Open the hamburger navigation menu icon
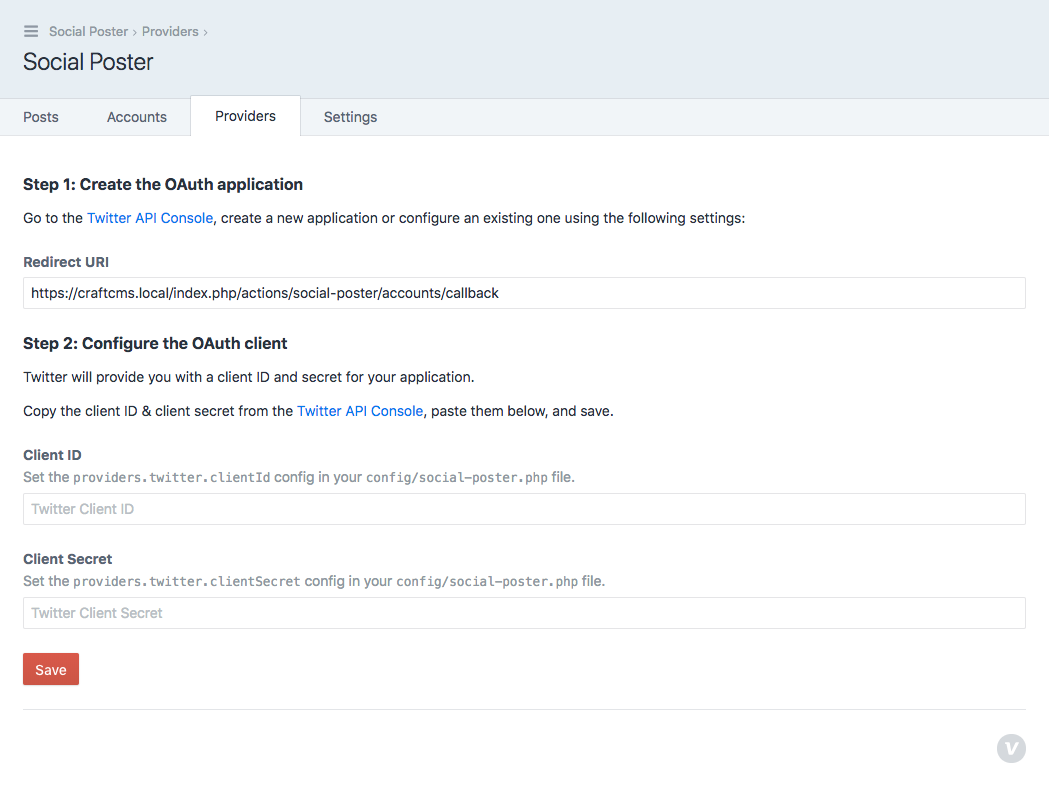This screenshot has height=800, width=1049. click(31, 31)
